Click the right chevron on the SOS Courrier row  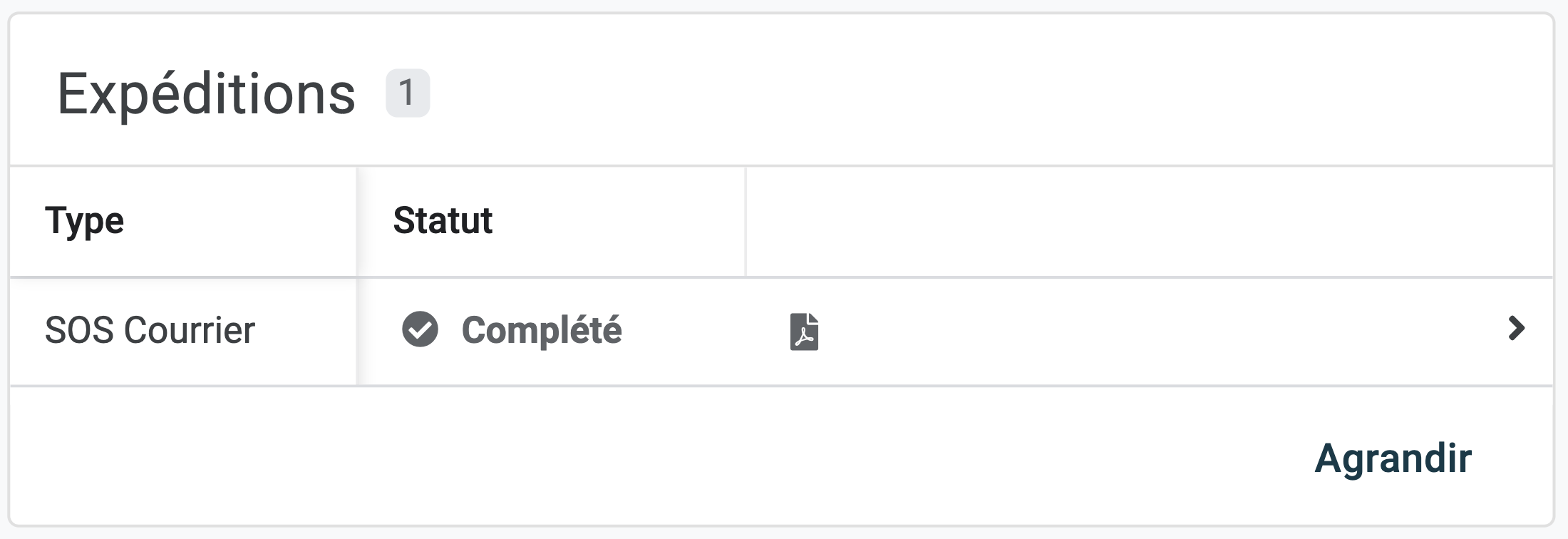coord(1516,329)
